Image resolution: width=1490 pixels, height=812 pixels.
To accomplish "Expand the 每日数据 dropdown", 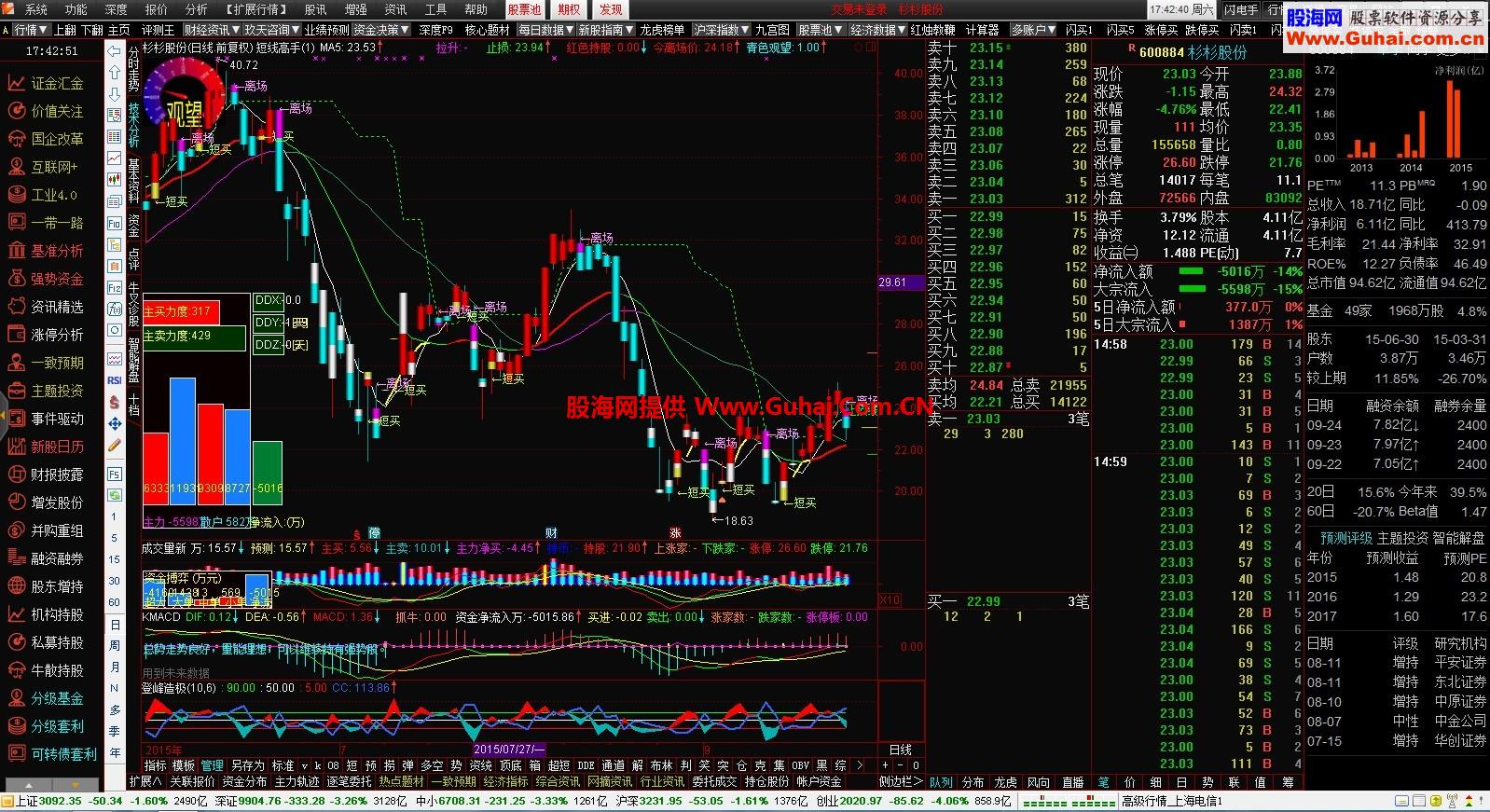I will point(546,30).
